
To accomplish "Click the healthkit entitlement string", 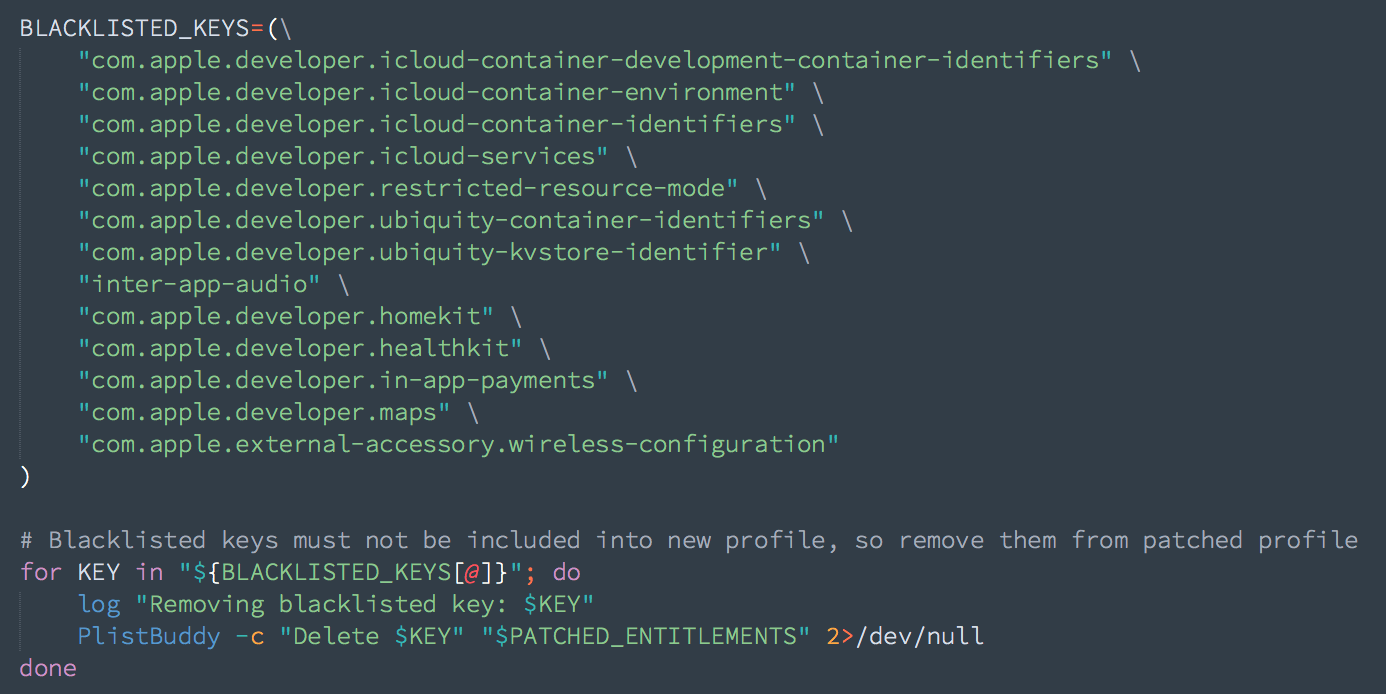I will click(300, 348).
